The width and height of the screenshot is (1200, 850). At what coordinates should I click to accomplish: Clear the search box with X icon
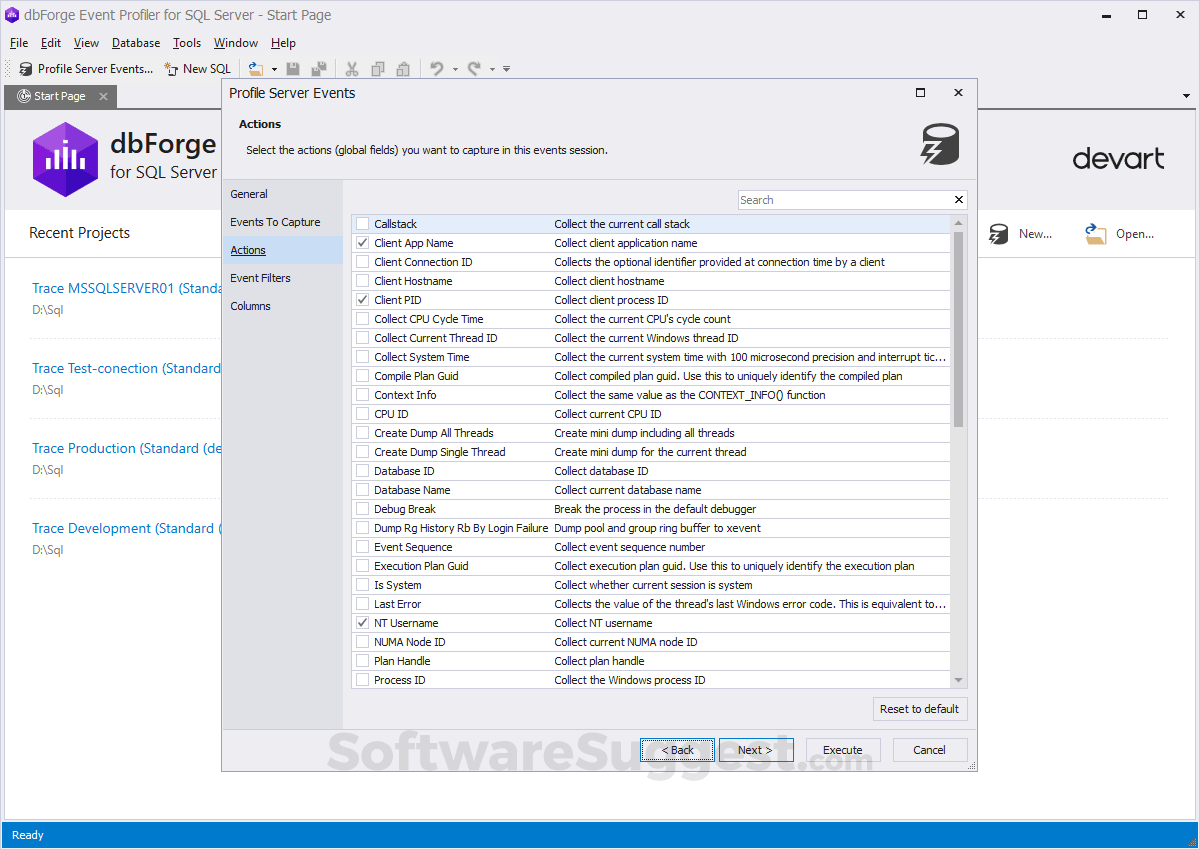coord(959,200)
